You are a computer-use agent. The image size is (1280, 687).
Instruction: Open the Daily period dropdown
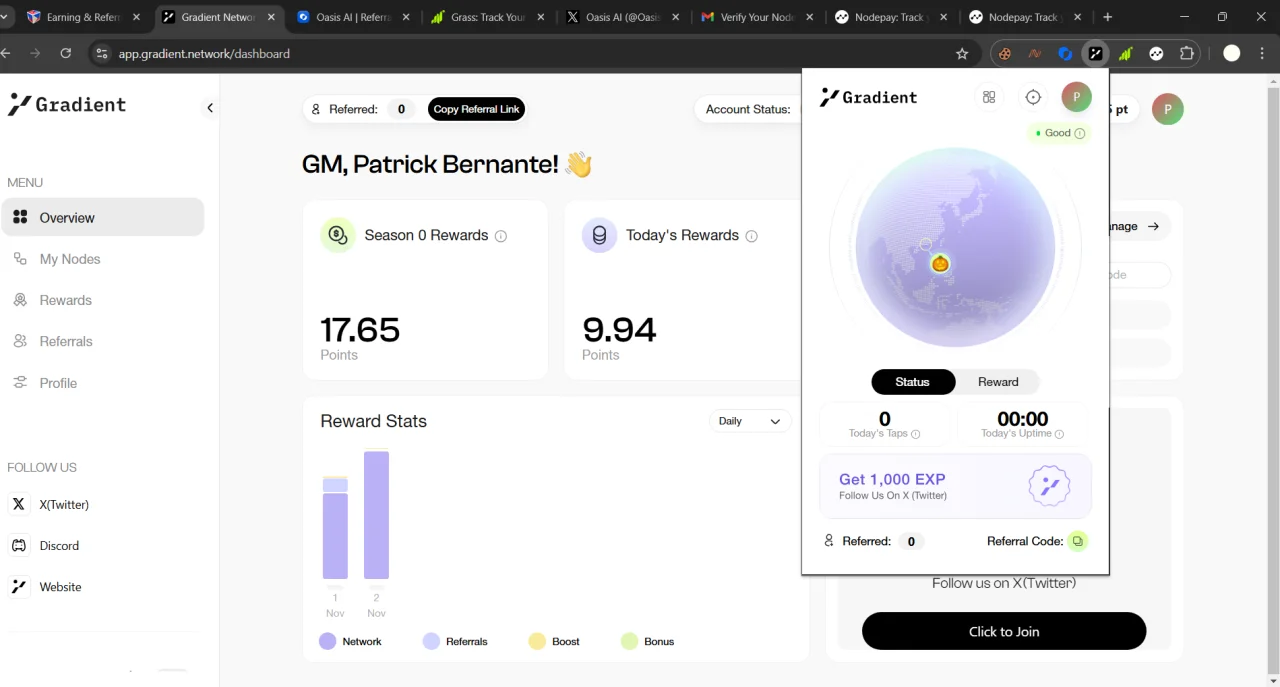point(749,421)
